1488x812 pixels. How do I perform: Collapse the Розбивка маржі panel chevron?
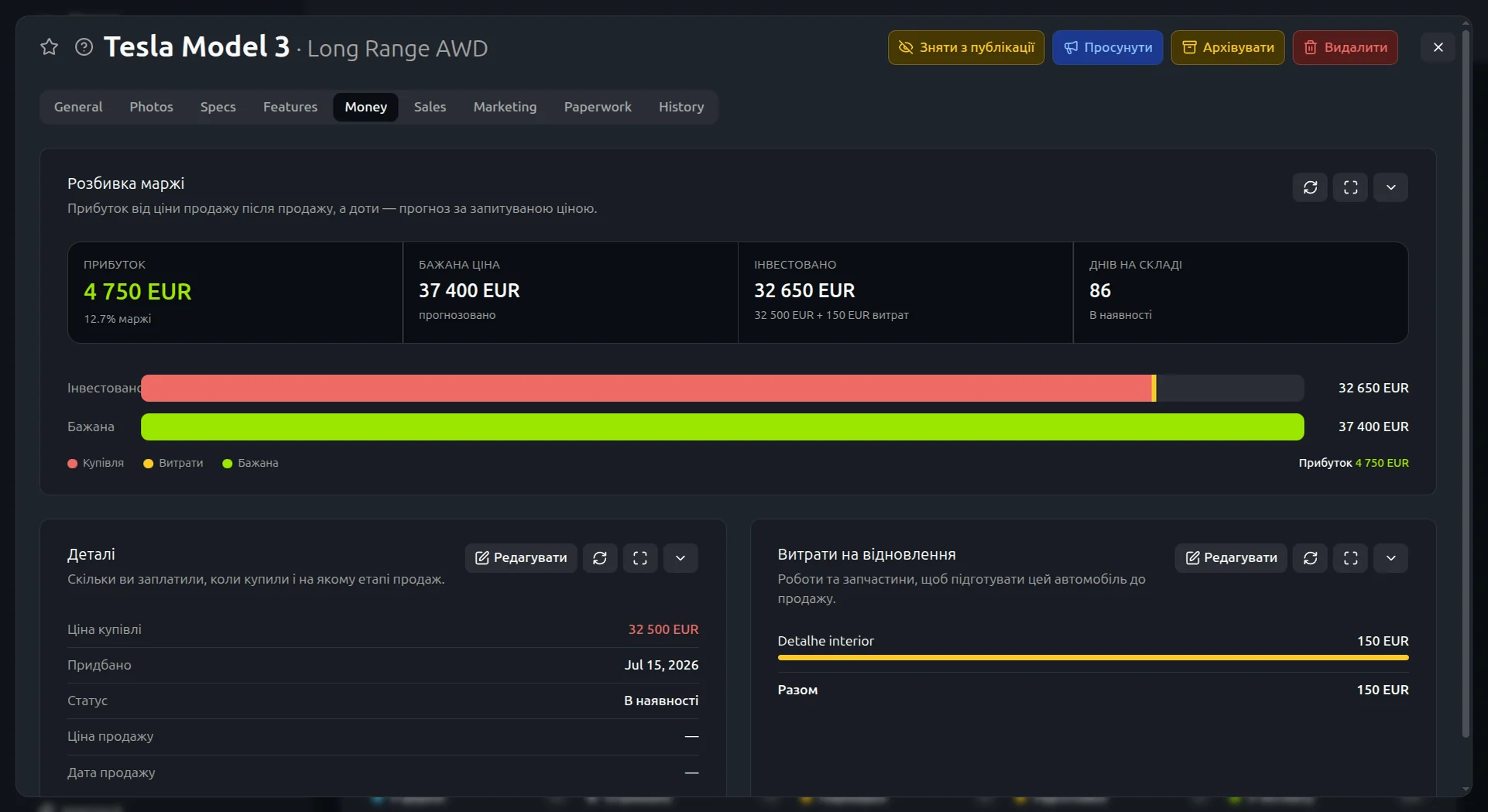[x=1390, y=187]
